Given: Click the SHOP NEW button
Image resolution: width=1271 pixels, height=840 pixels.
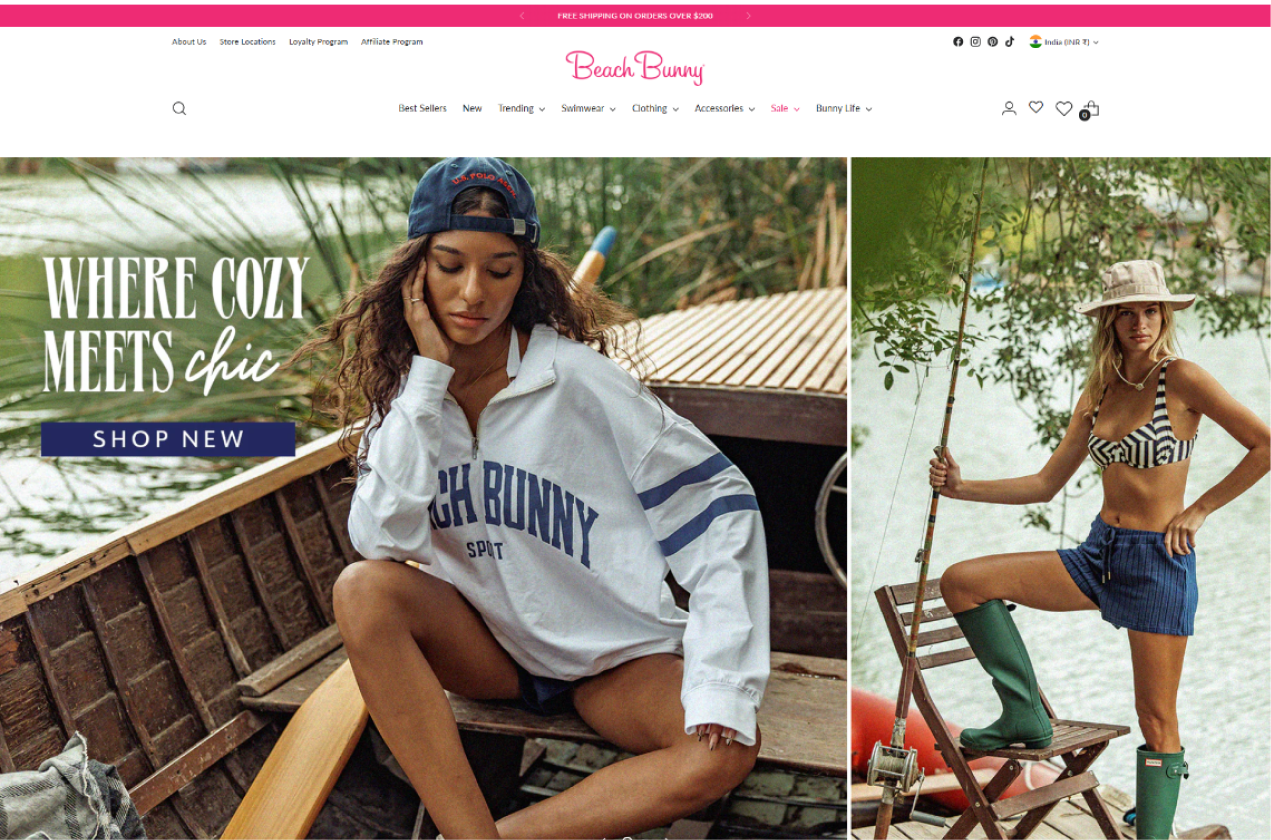Looking at the screenshot, I should click(168, 439).
